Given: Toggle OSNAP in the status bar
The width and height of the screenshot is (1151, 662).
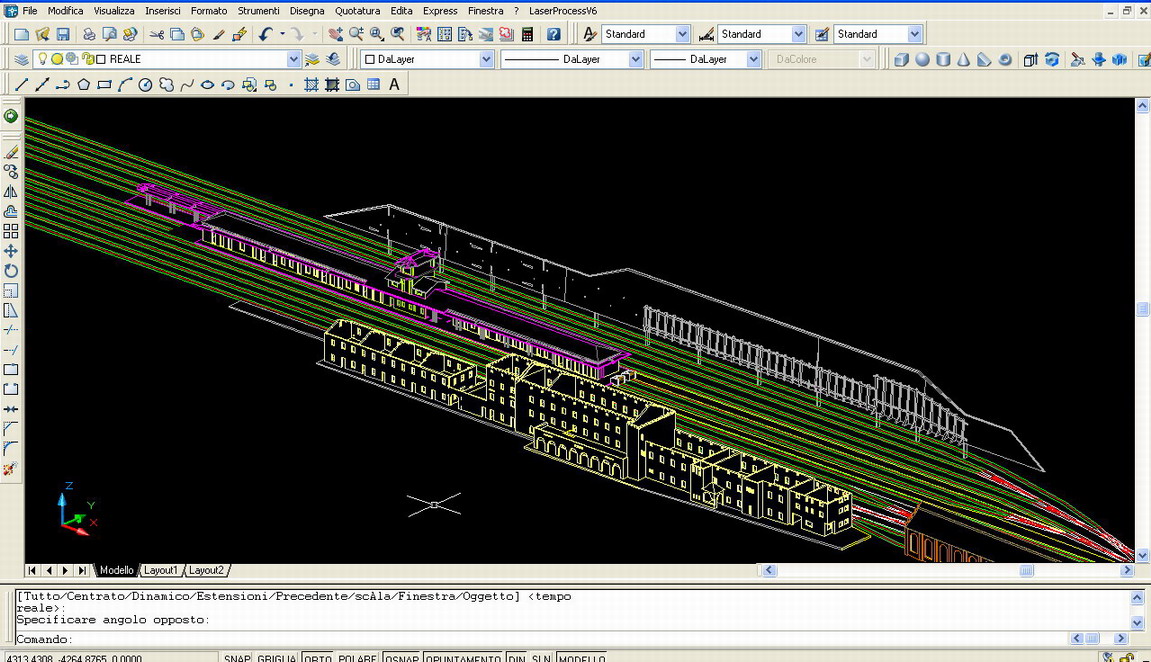Looking at the screenshot, I should pyautogui.click(x=401, y=658).
